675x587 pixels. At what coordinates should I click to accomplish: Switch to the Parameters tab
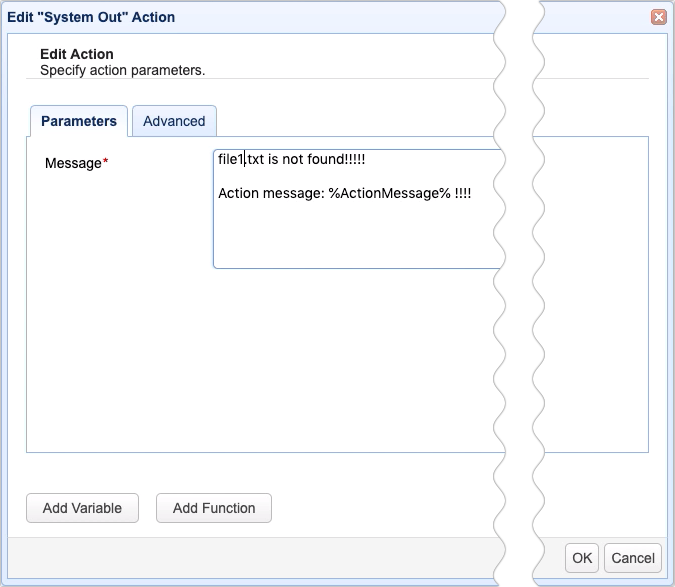point(78,121)
